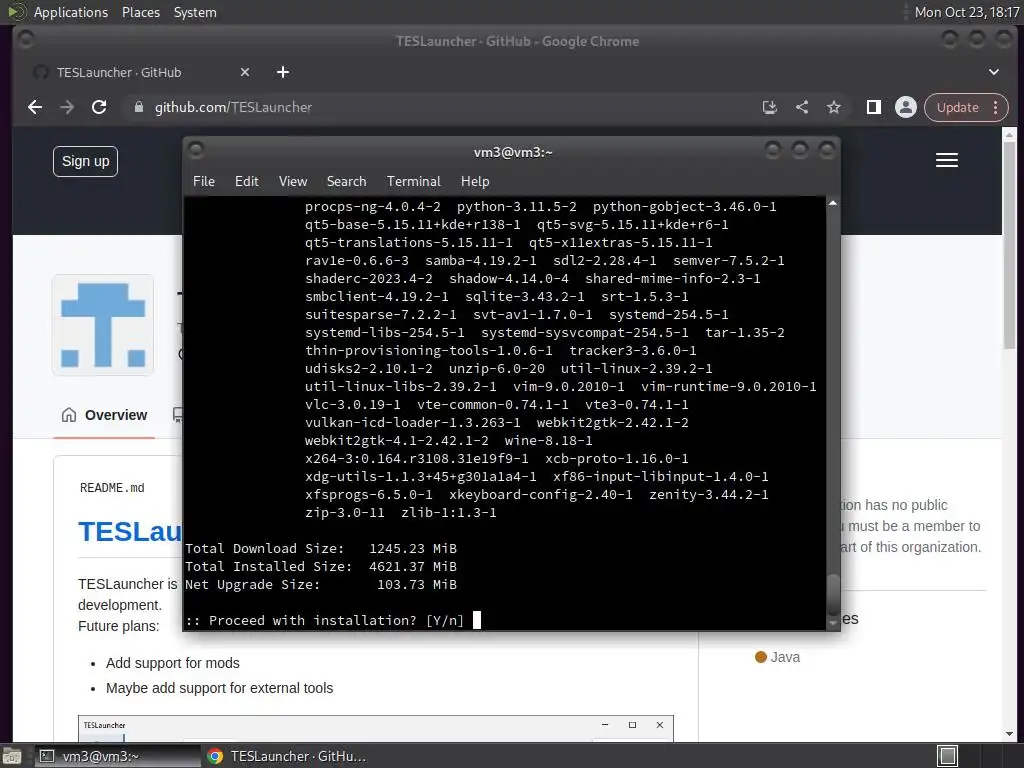Viewport: 1024px width, 768px height.
Task: Open the Terminal menu in terminal
Action: tap(413, 181)
